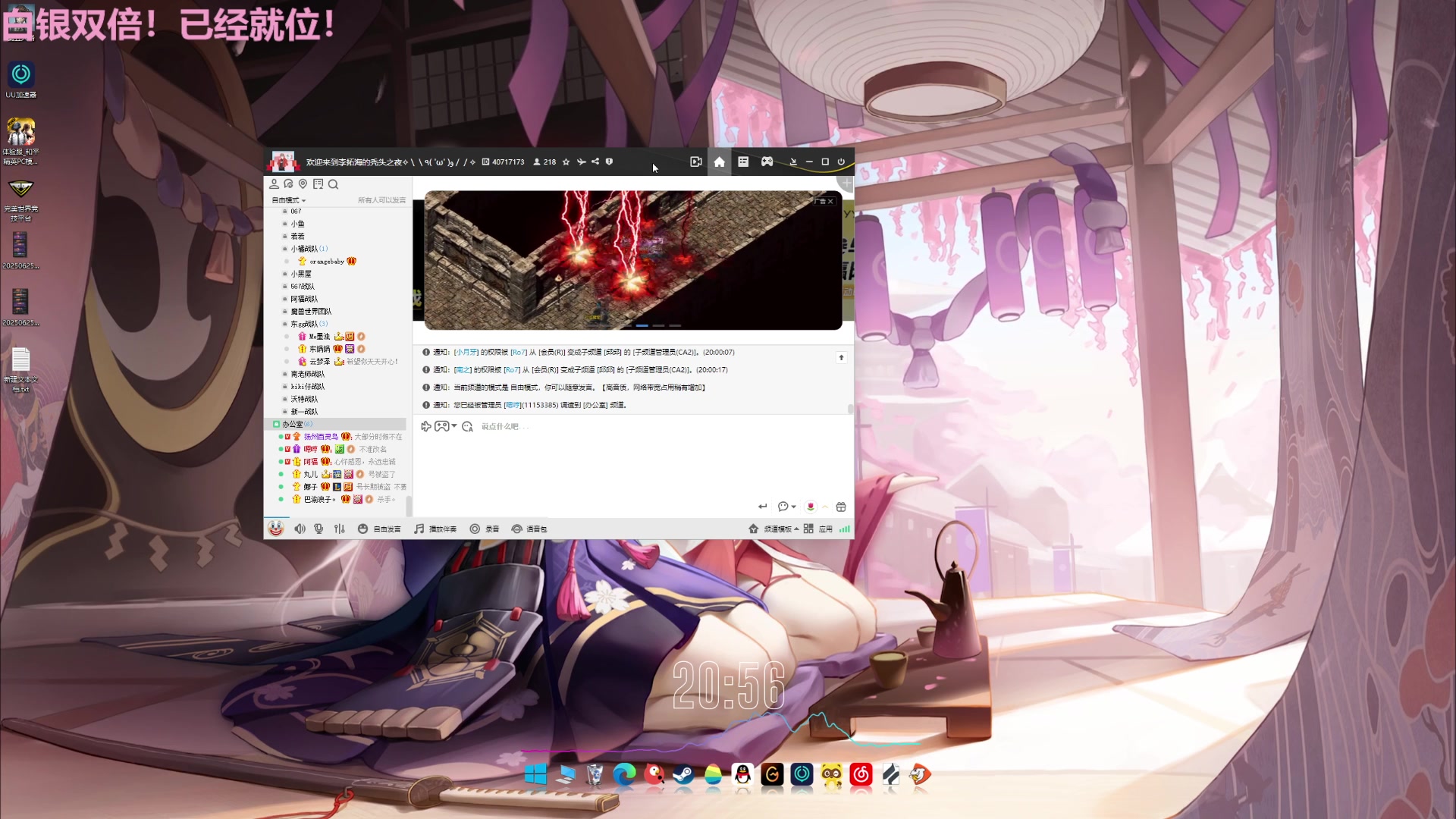Click 播放伴奏 play accompaniment
The height and width of the screenshot is (819, 1456).
pos(435,529)
